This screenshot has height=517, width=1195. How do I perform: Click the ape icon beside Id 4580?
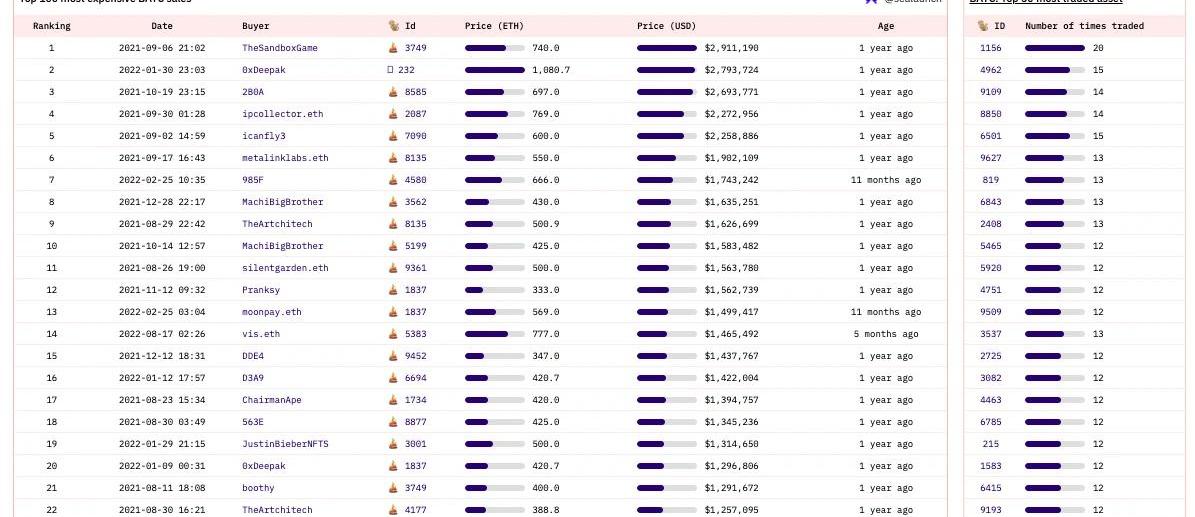pyautogui.click(x=393, y=181)
